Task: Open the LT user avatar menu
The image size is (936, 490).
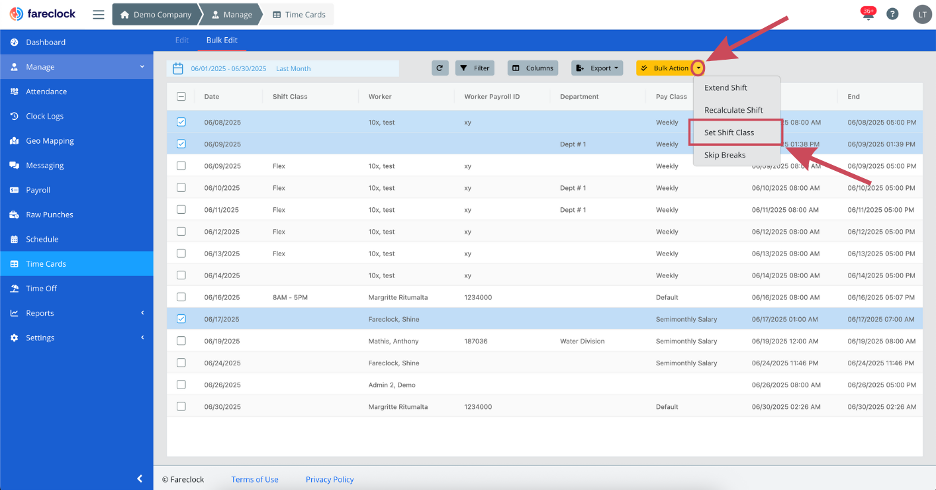Action: (x=922, y=15)
